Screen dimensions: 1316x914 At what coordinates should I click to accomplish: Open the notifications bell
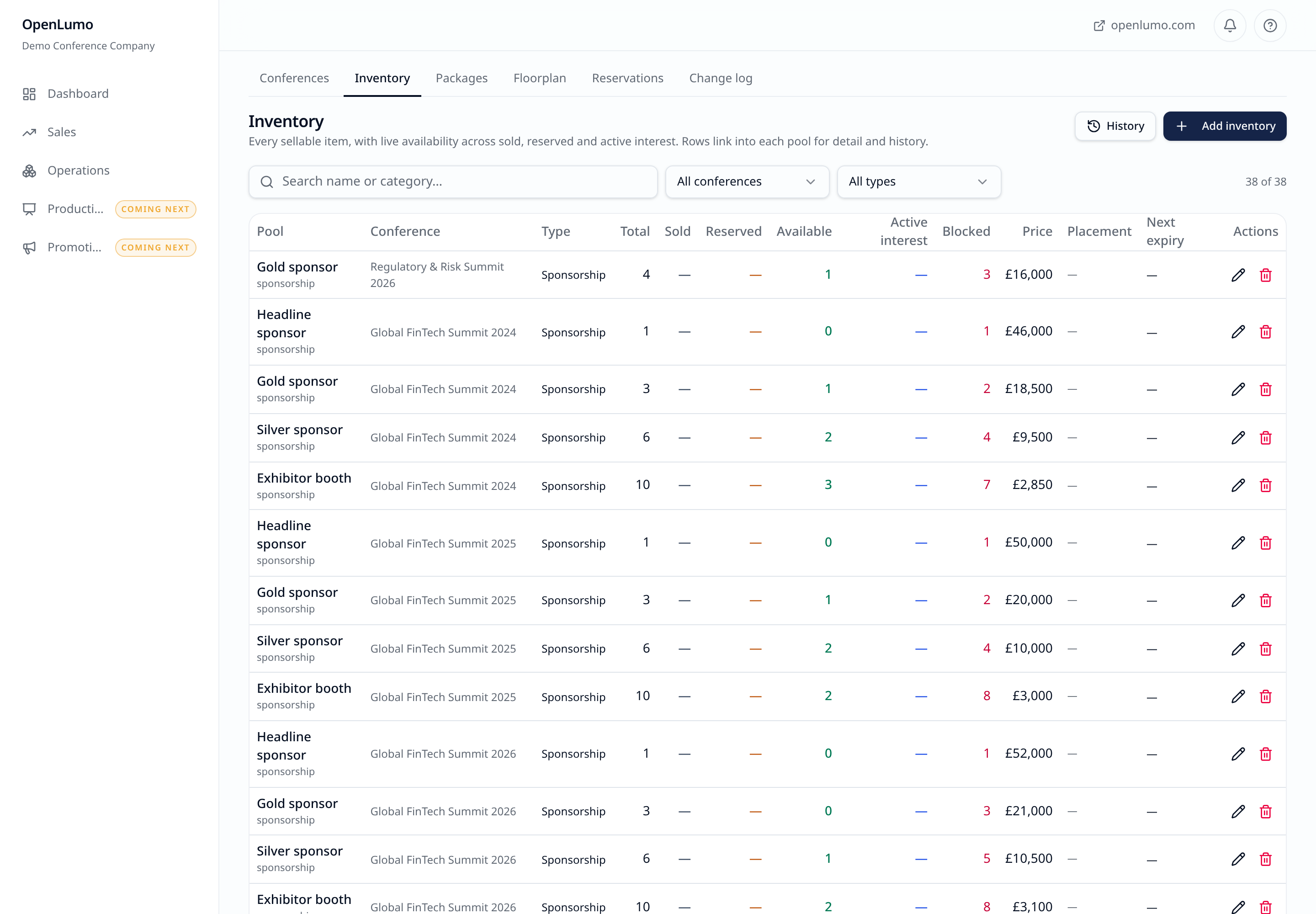(1230, 25)
